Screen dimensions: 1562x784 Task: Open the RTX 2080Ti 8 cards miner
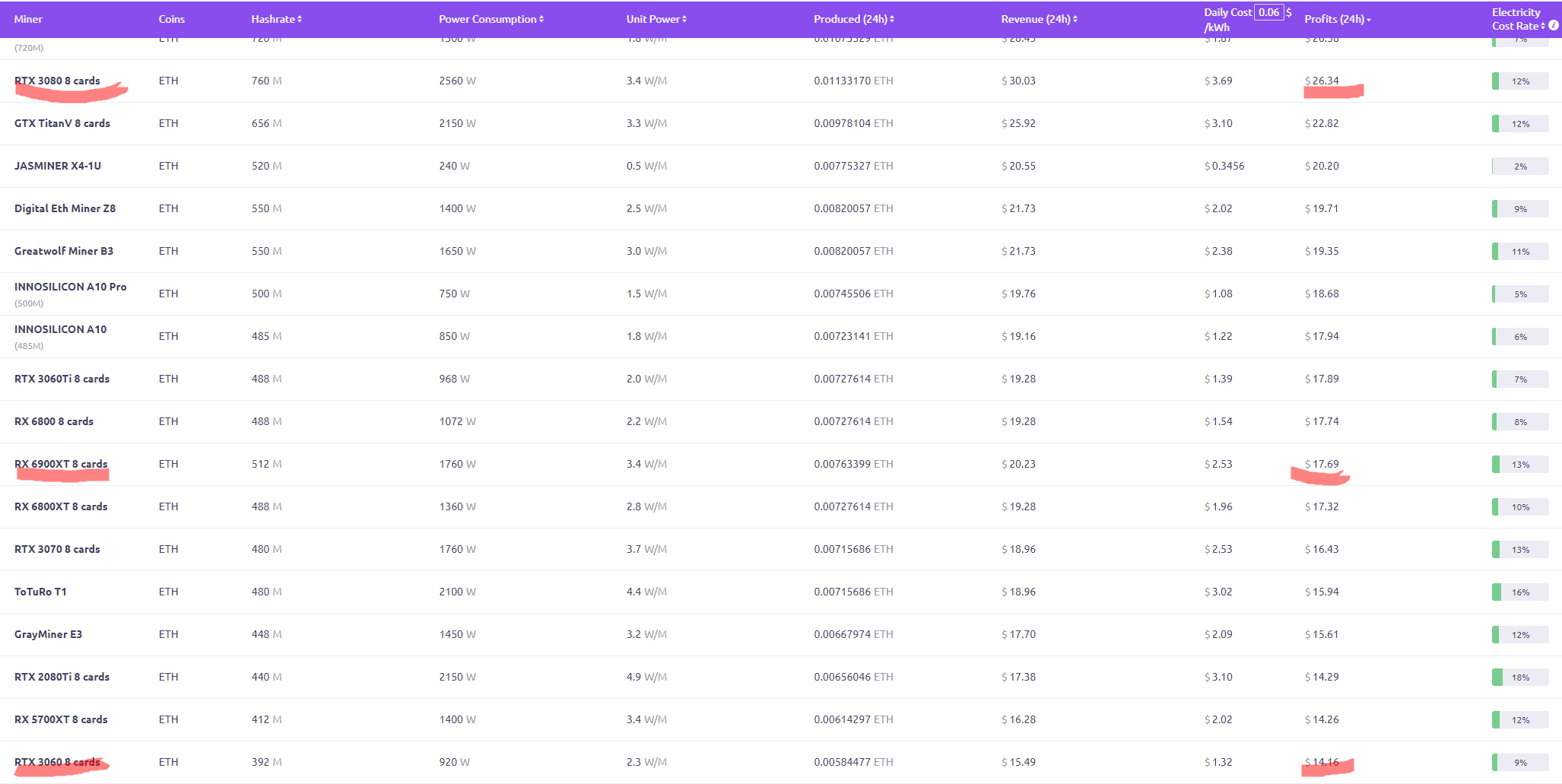[62, 677]
